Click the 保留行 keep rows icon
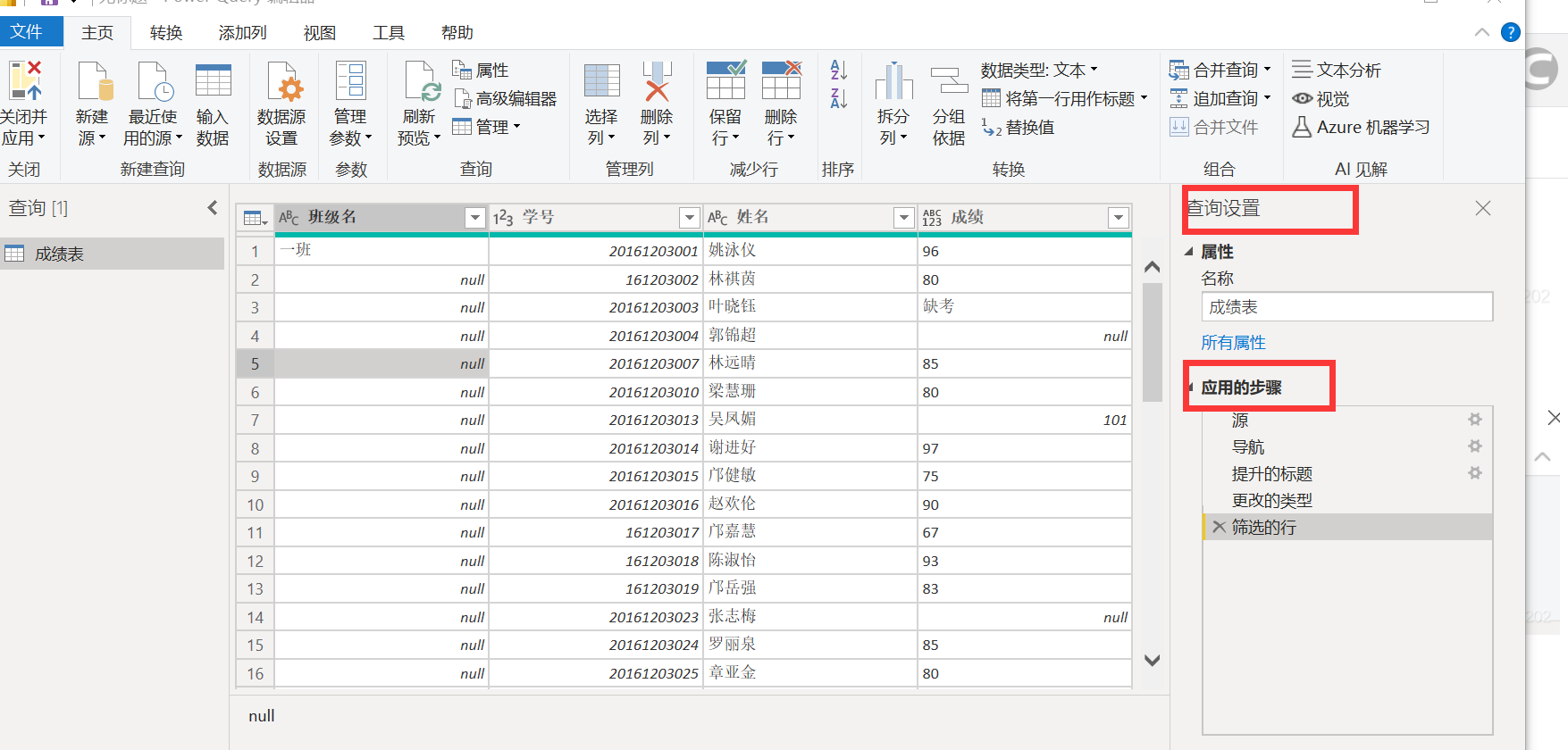1568x750 pixels. pos(725,81)
